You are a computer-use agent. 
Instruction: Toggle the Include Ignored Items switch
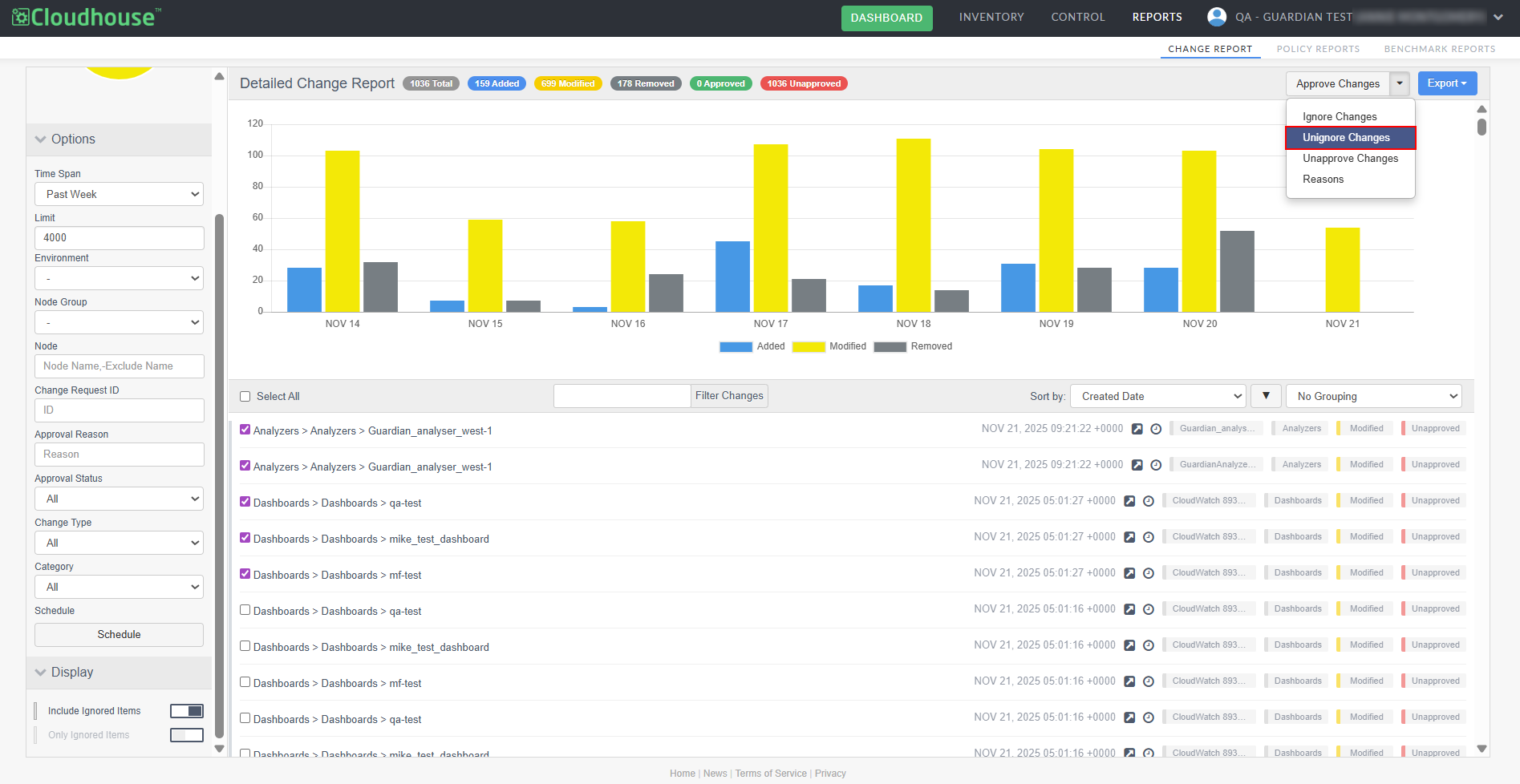click(x=187, y=711)
